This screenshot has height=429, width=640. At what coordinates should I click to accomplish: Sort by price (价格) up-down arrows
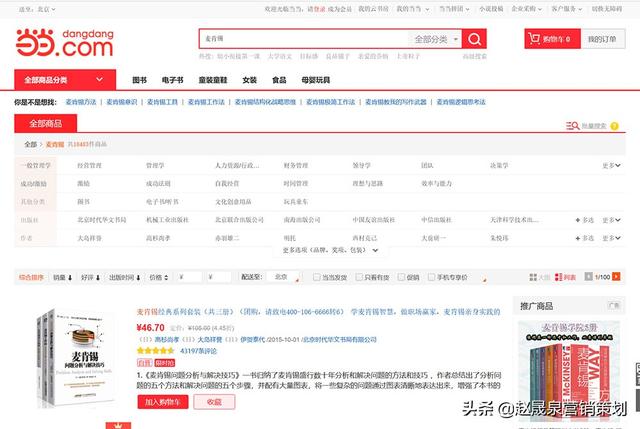point(166,278)
